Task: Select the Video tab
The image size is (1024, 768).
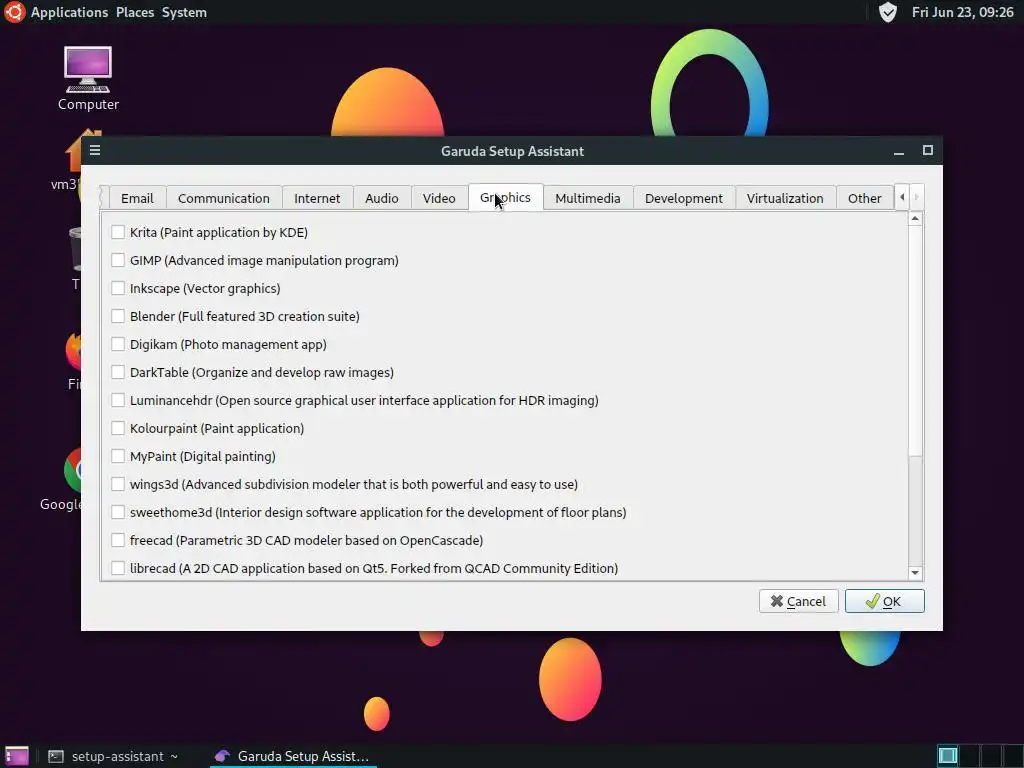Action: pos(439,198)
